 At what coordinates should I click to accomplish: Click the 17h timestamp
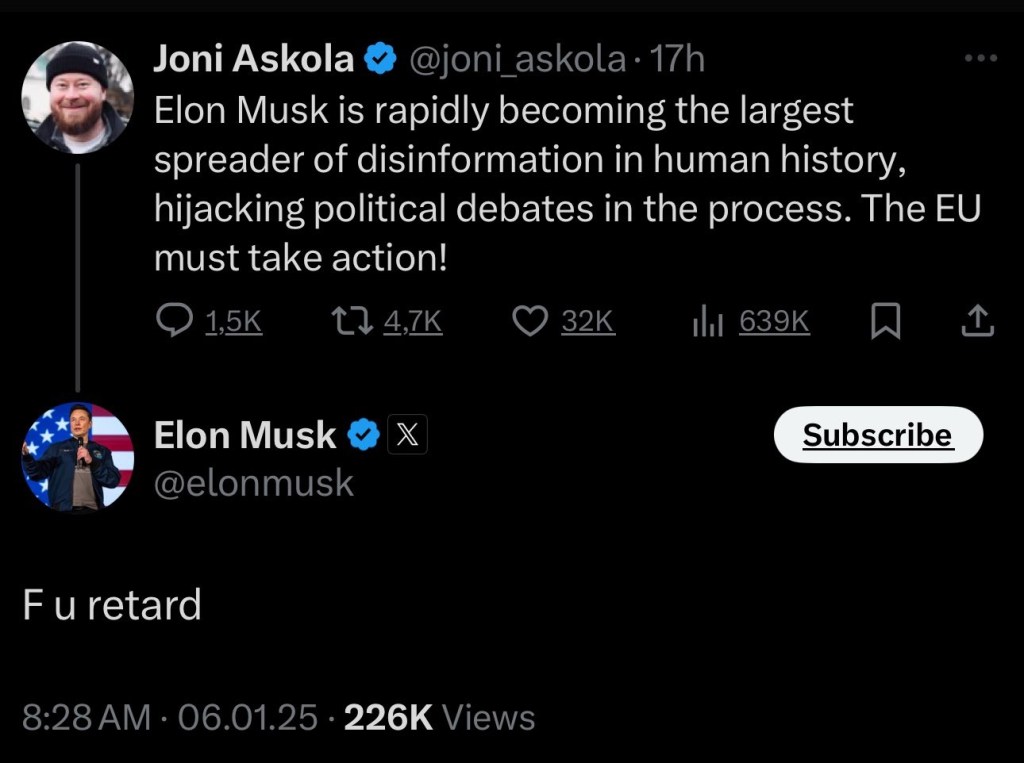pyautogui.click(x=678, y=60)
